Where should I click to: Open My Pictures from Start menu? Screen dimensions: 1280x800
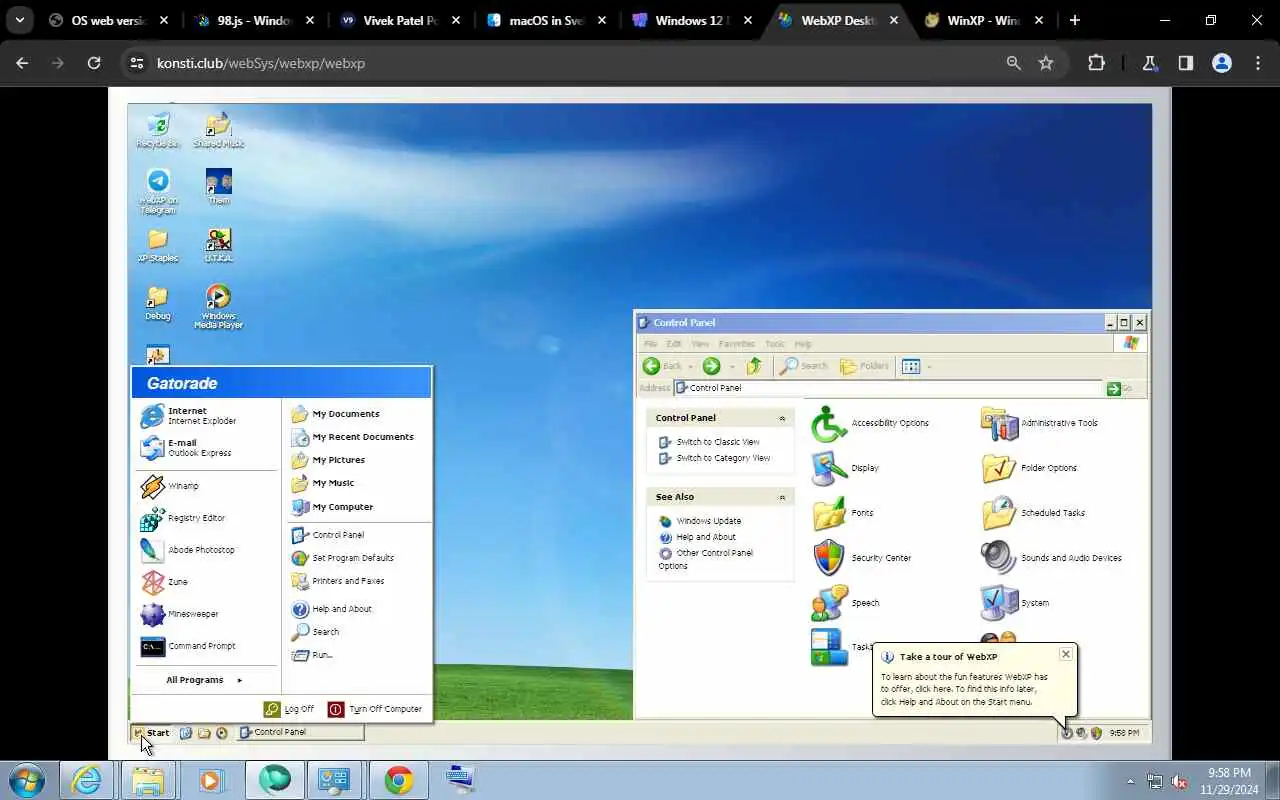click(x=328, y=460)
